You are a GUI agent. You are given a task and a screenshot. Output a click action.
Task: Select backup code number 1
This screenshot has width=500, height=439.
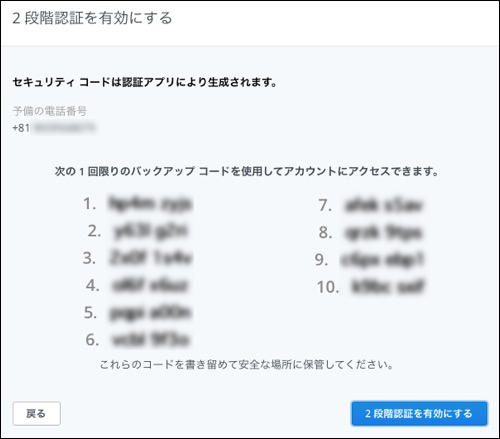click(x=151, y=204)
